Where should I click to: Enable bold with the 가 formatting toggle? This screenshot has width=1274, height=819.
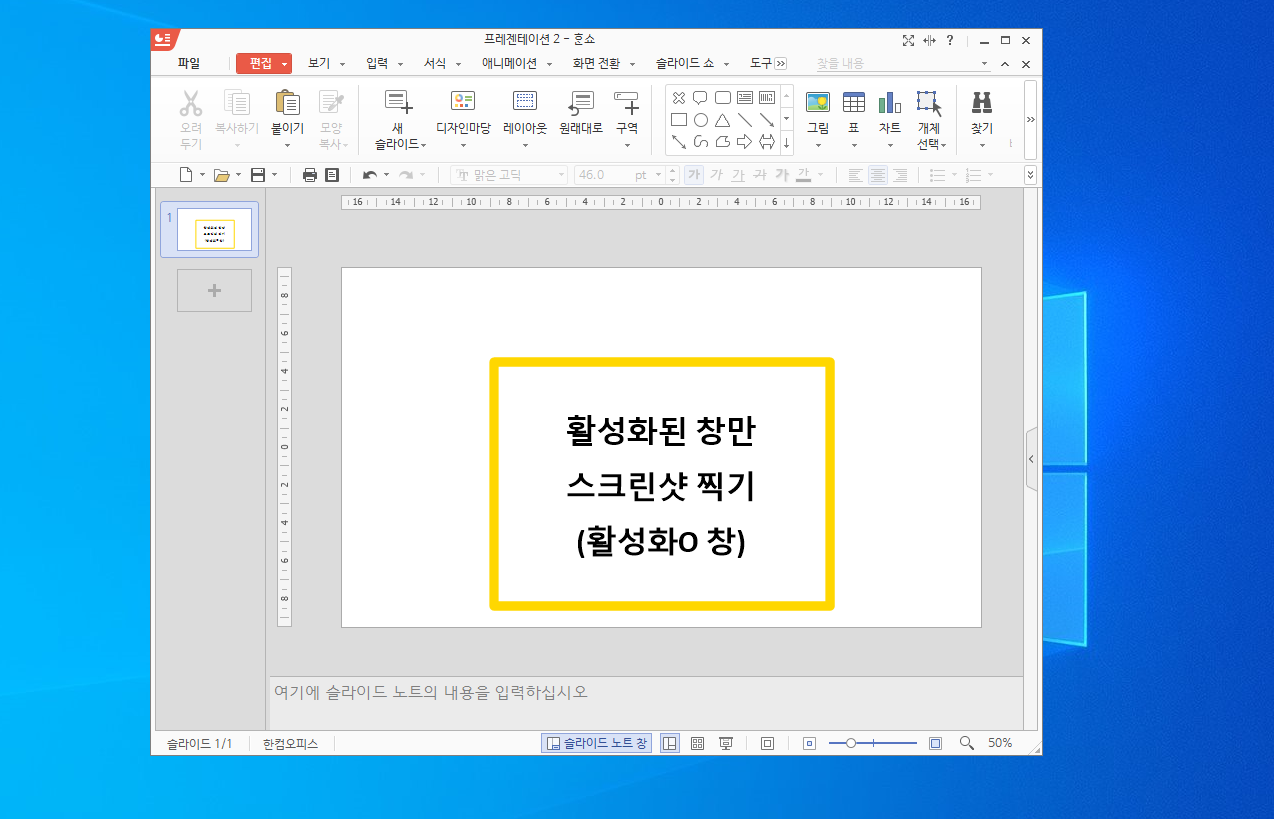coord(694,174)
